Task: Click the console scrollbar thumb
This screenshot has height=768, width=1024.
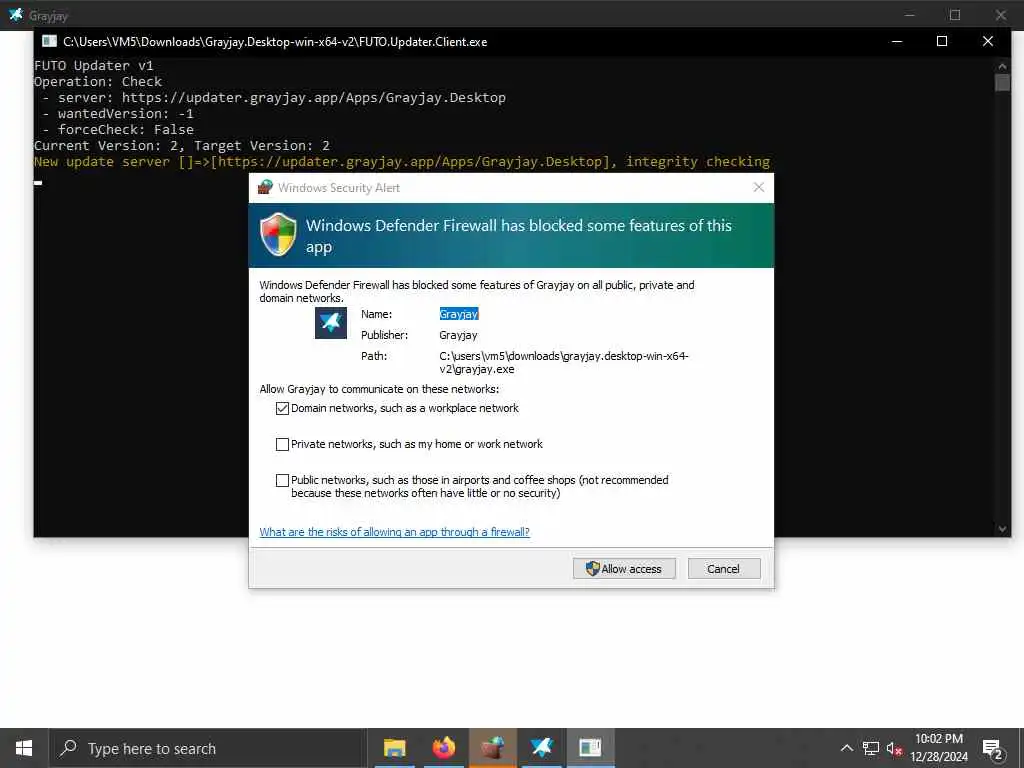Action: coord(1002,82)
